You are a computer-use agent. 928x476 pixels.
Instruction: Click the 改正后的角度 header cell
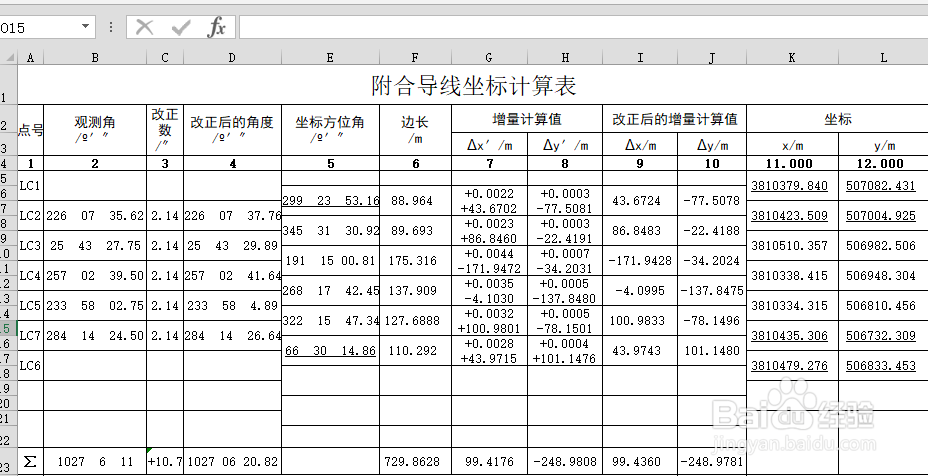coord(232,130)
